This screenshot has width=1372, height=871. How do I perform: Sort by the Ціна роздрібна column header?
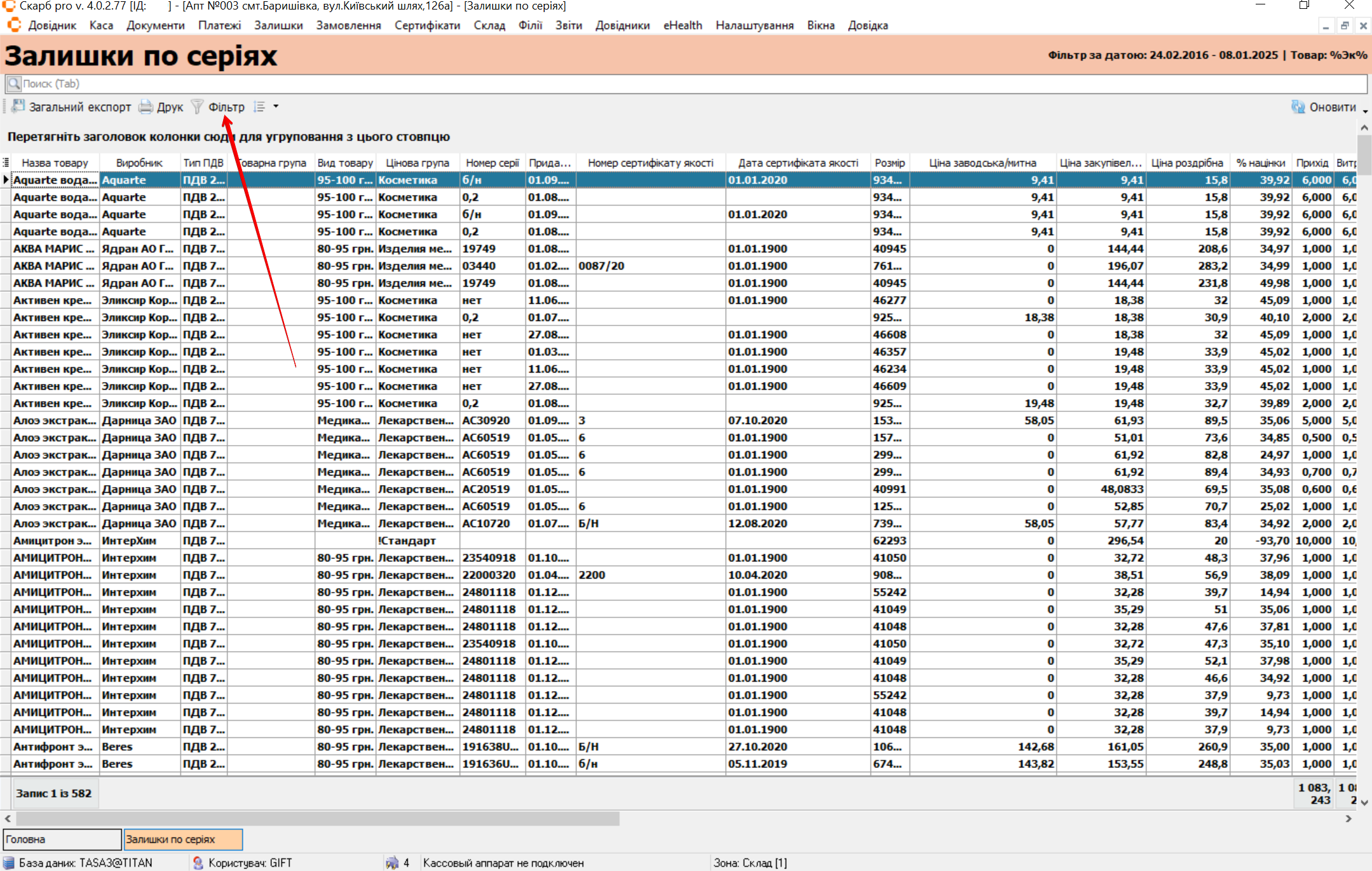(1186, 163)
